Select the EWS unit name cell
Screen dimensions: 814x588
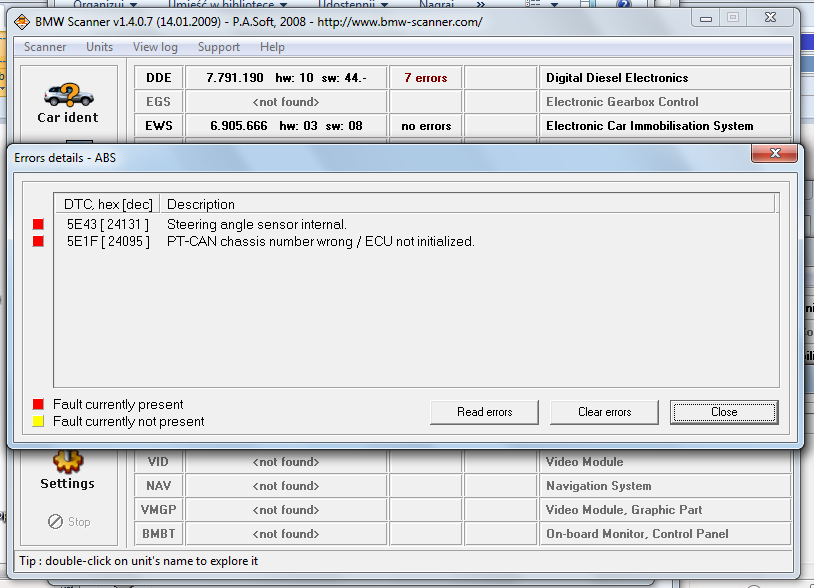click(159, 126)
